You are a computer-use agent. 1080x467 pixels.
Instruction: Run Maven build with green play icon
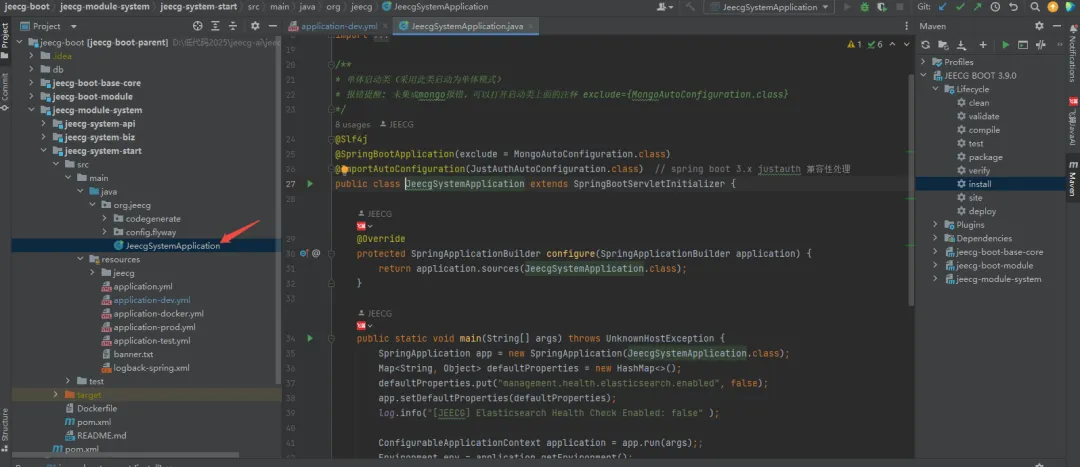(x=1005, y=45)
